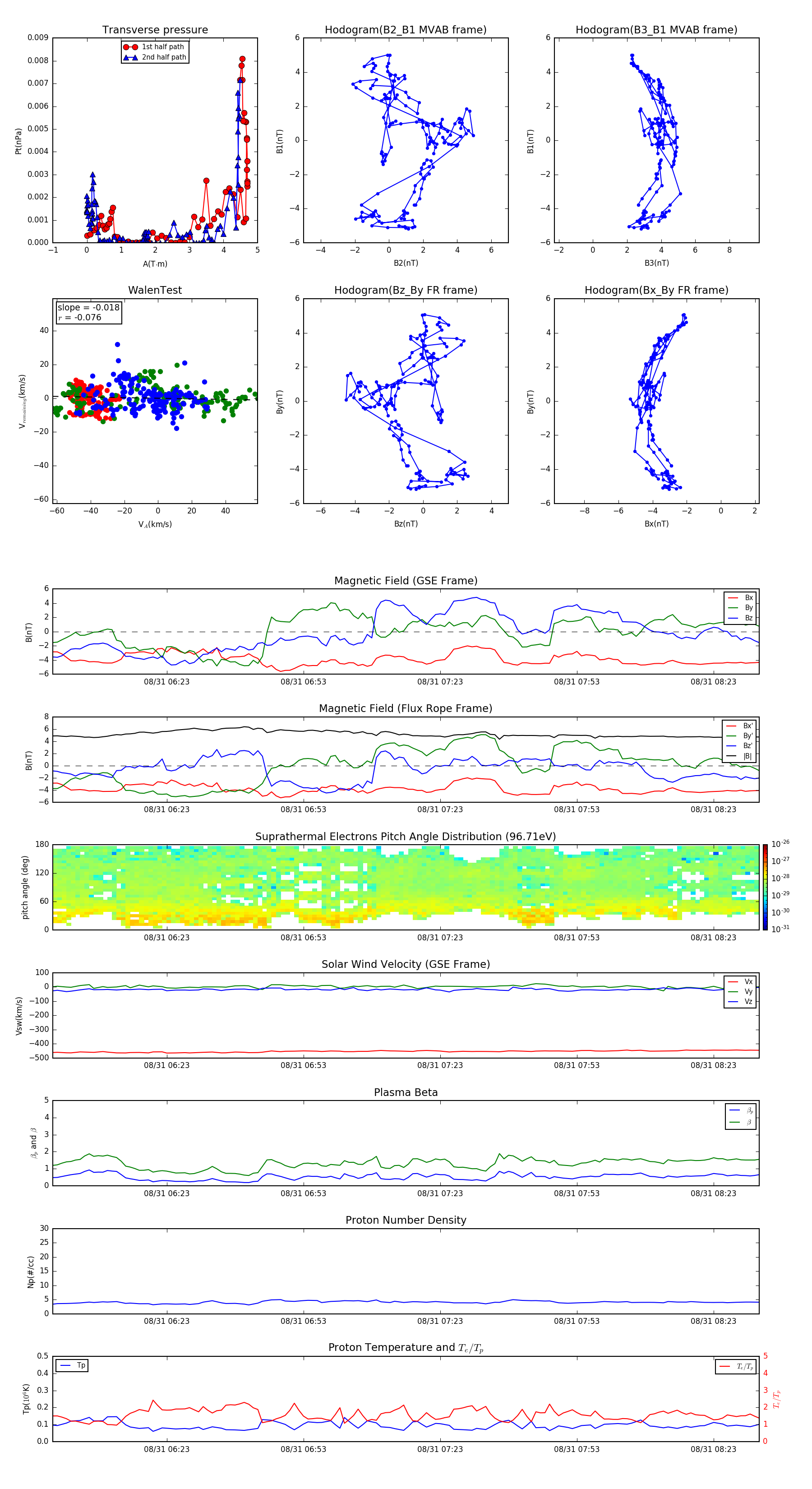This screenshot has width=812, height=1489.
Task: Click the 'Proton Temperature and Te/Tp' title
Action: click(x=406, y=1347)
